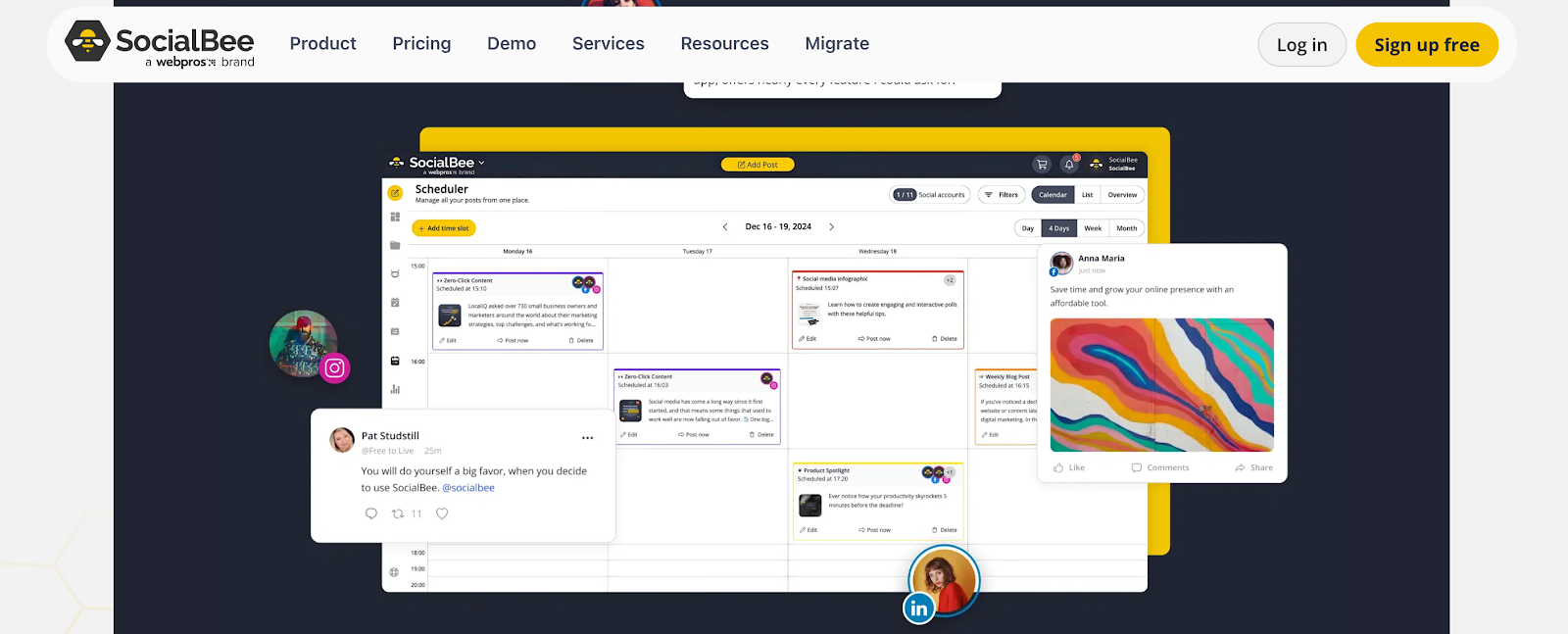Image resolution: width=1568 pixels, height=634 pixels.
Task: Click the blue LinkedIn badge icon
Action: pos(918,609)
